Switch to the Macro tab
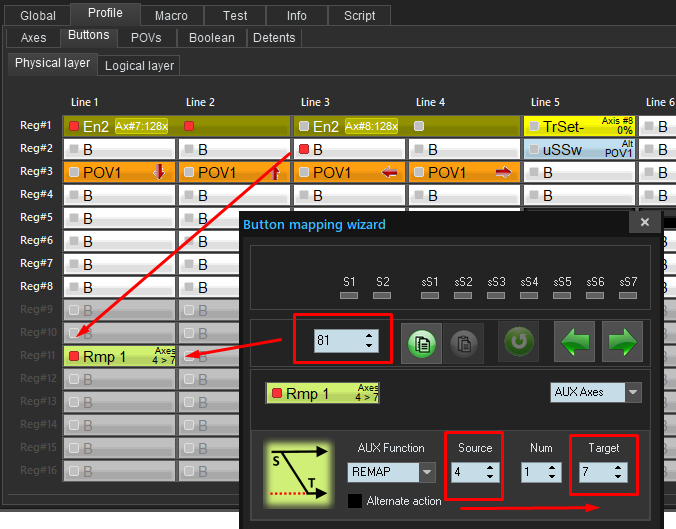 [171, 16]
